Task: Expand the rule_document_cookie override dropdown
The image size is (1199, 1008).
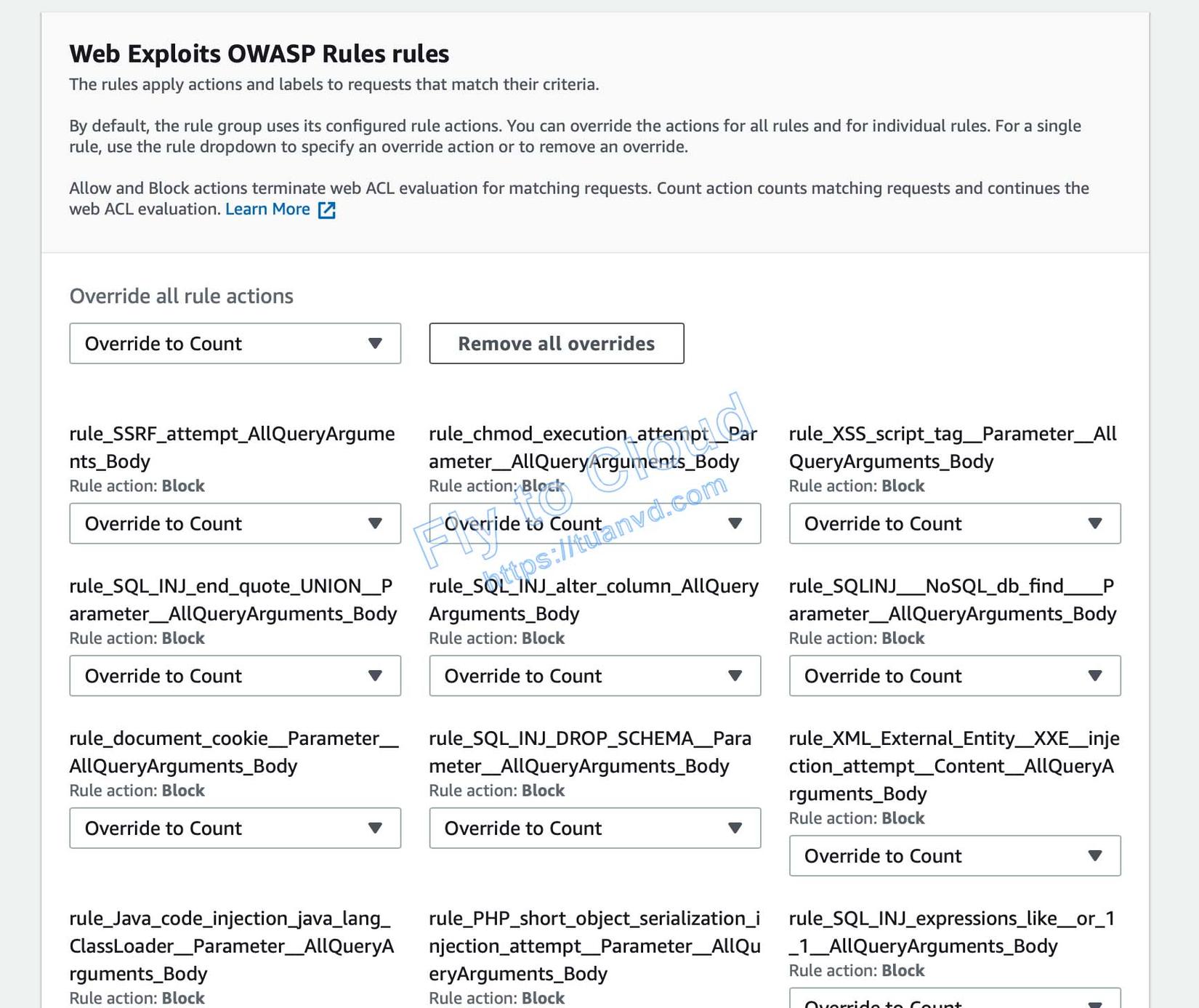Action: click(x=235, y=828)
